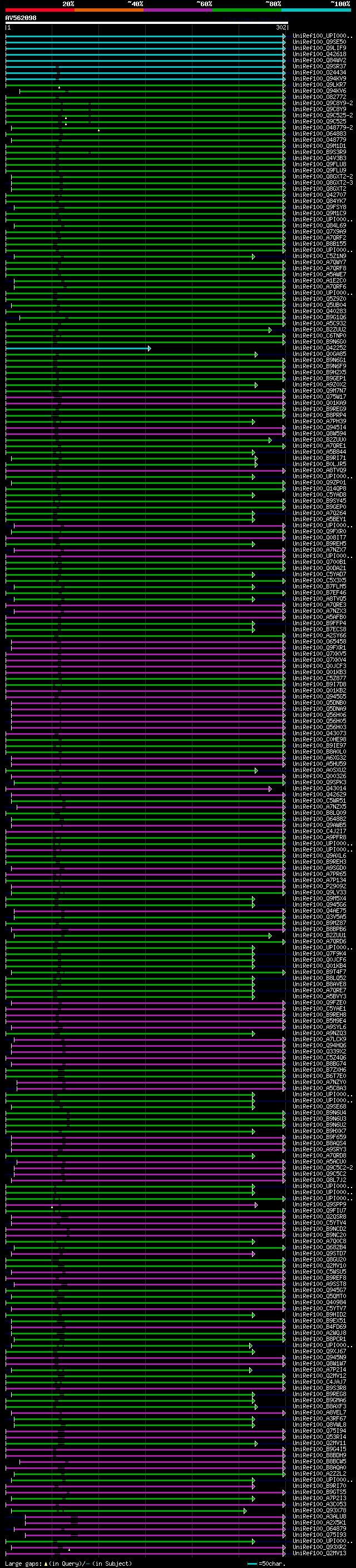
Task: Select the UniRef100_Q9FLU9 label
Action: [x=319, y=170]
